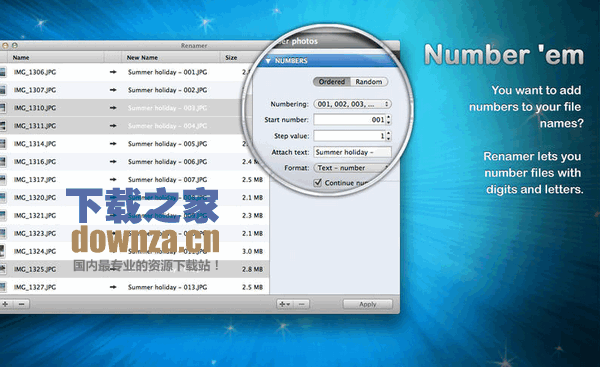The width and height of the screenshot is (600, 367).
Task: Click the Renamer window title bar
Action: [x=194, y=46]
